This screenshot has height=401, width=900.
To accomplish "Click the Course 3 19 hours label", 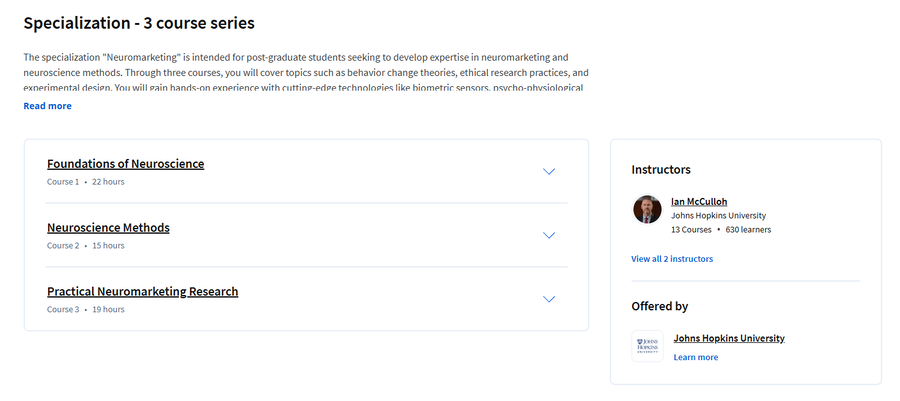I will (x=86, y=309).
